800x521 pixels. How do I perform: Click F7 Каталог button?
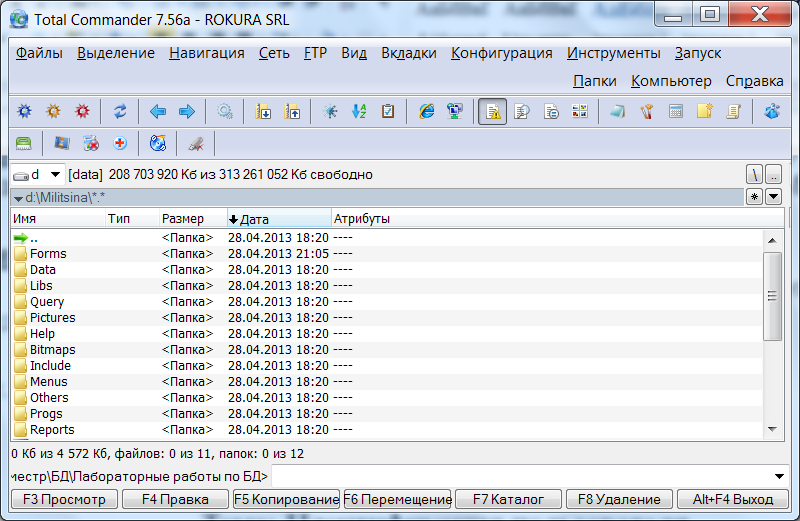click(508, 499)
